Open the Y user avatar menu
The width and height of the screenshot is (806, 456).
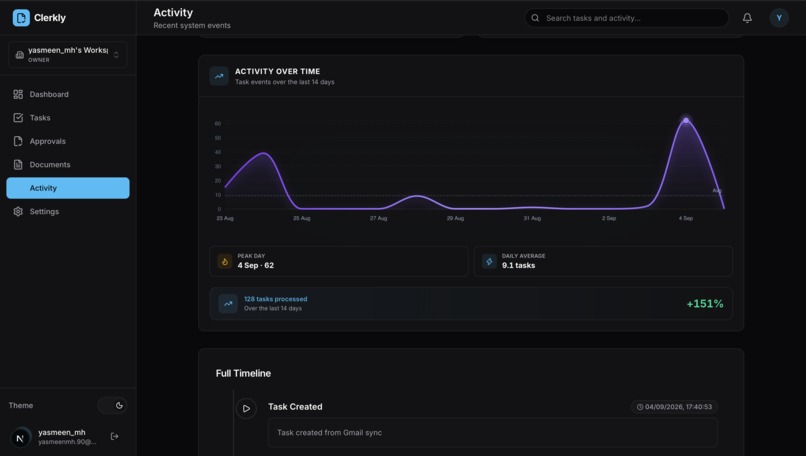[x=779, y=18]
